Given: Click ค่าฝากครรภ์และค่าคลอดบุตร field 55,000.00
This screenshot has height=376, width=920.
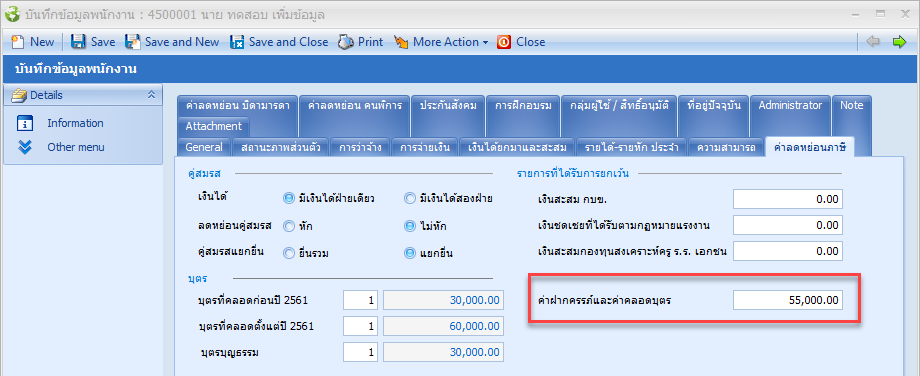Looking at the screenshot, I should pyautogui.click(x=787, y=300).
